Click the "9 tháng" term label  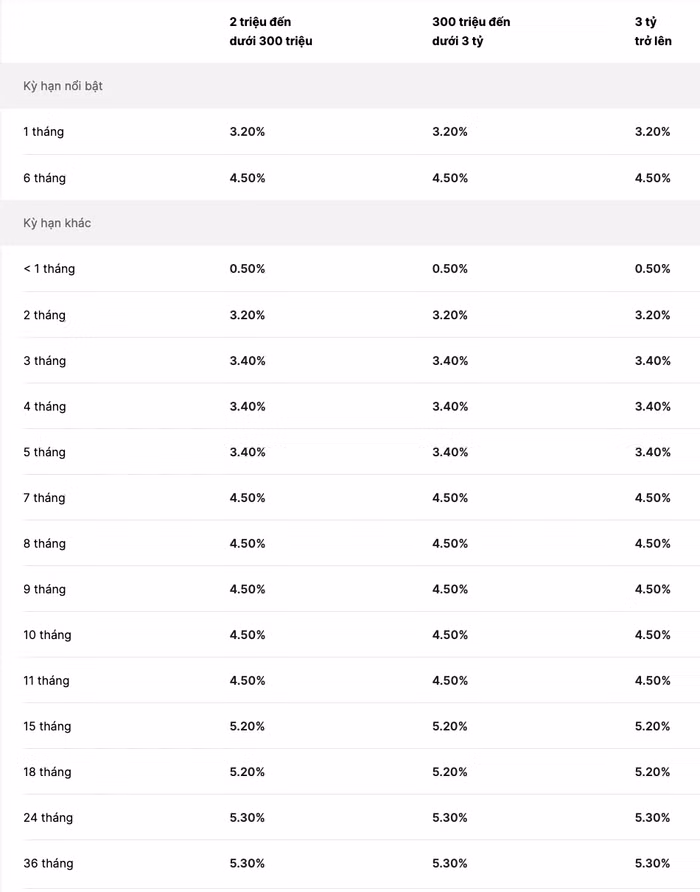pos(45,589)
